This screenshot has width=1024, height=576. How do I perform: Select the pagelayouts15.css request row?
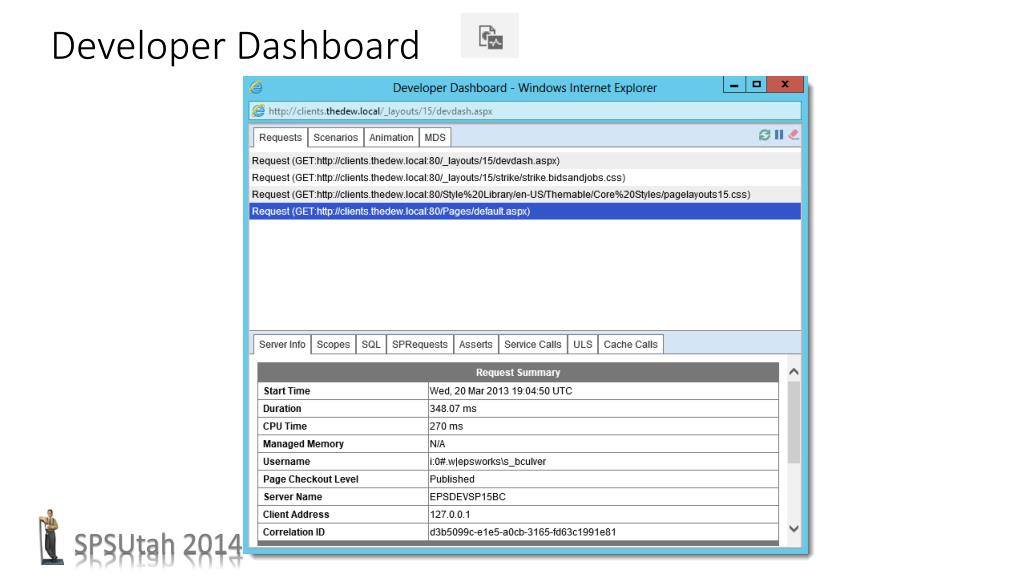[525, 195]
